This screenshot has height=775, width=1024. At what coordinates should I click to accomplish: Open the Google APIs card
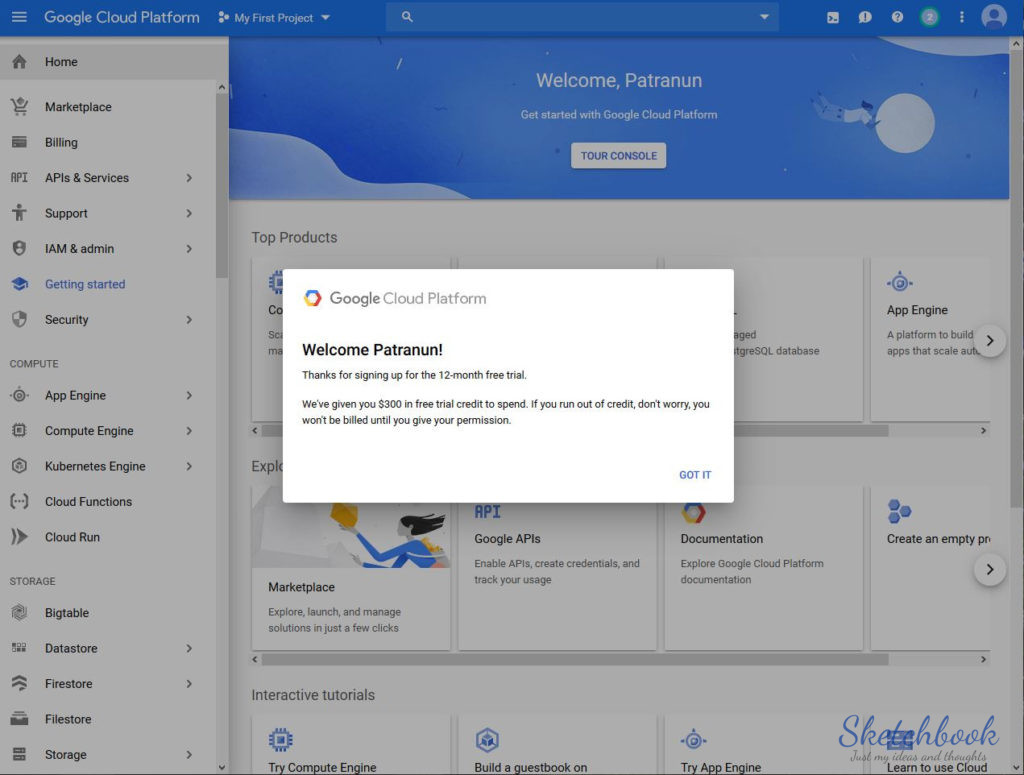[557, 567]
